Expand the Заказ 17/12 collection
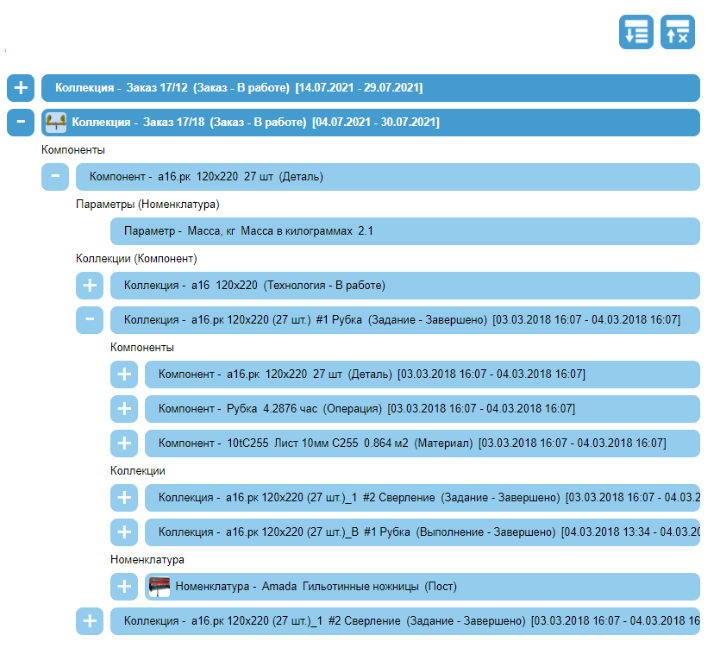Viewport: 708px width, 645px height. point(20,88)
